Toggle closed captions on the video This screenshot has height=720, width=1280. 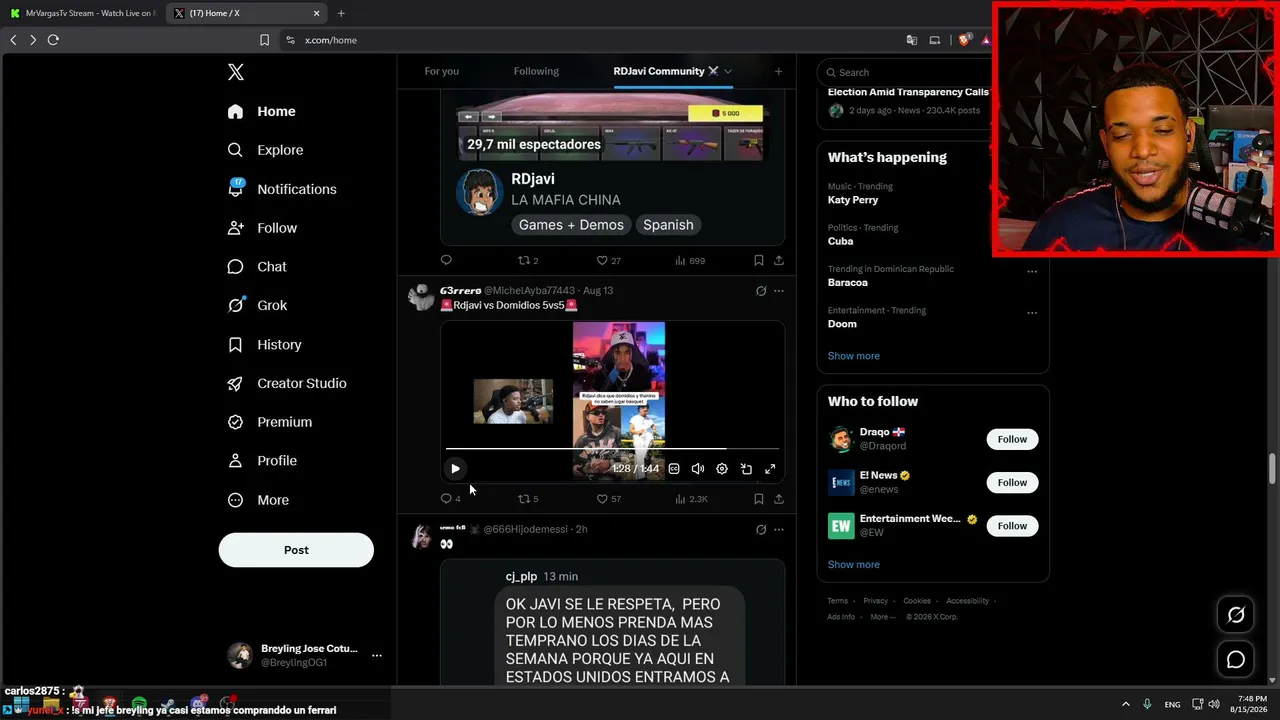[674, 469]
